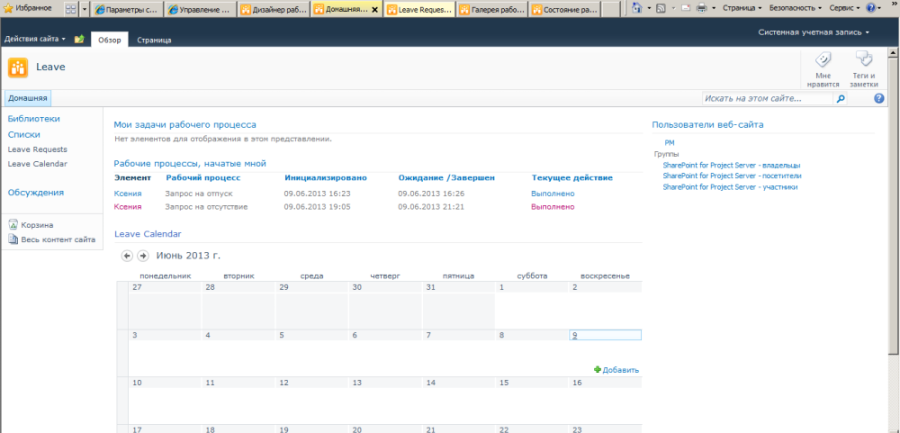Open the Страница command bar menu
This screenshot has width=900, height=433.
click(742, 9)
